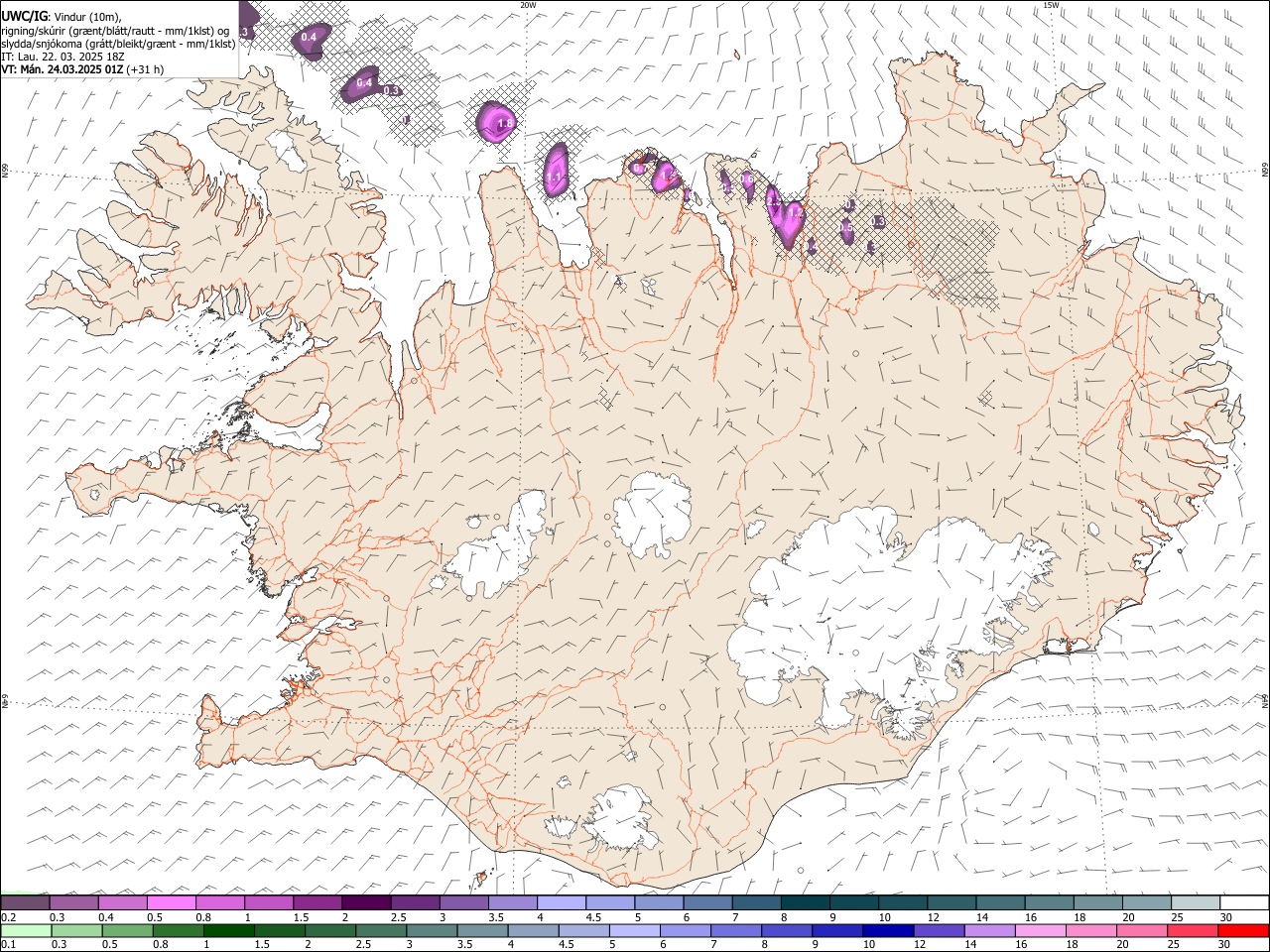
Task: Click the 0.1 value in the legend
Action: click(x=7, y=944)
